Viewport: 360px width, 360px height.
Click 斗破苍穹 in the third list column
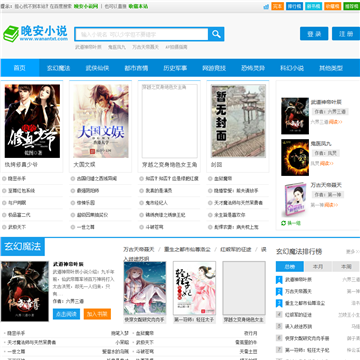tap(154, 227)
